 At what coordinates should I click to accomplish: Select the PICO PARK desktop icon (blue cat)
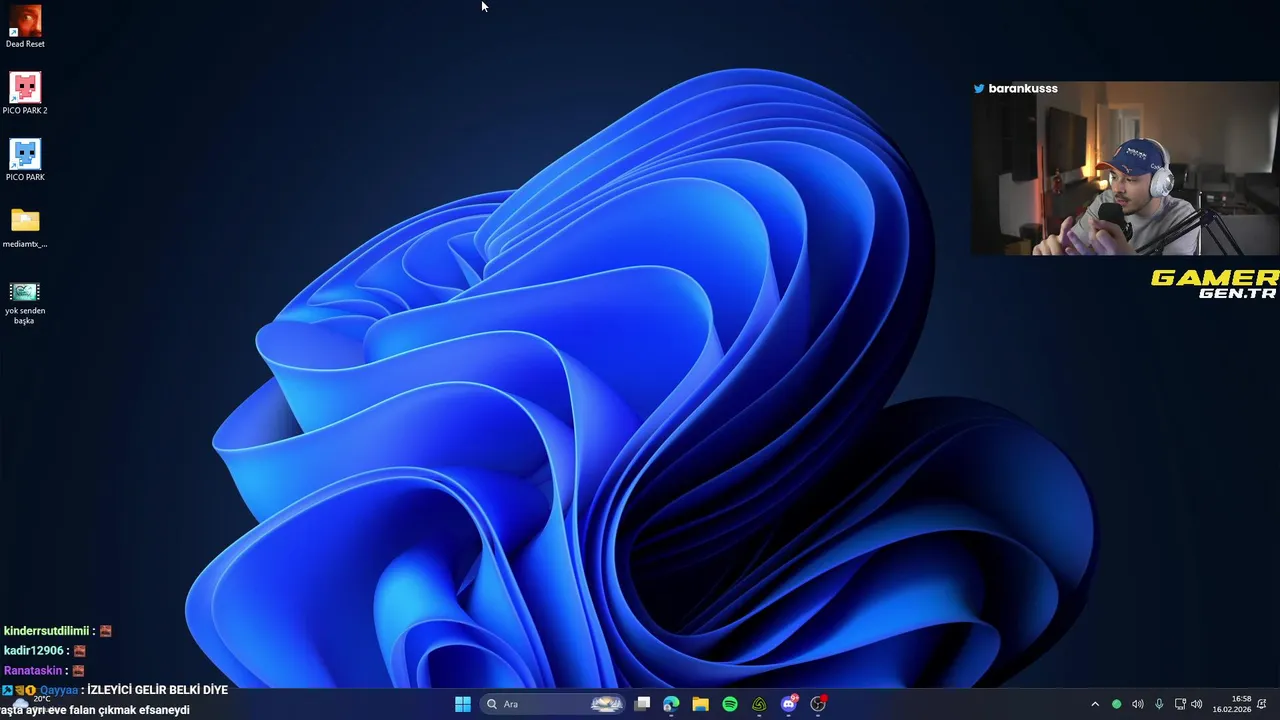(x=25, y=160)
